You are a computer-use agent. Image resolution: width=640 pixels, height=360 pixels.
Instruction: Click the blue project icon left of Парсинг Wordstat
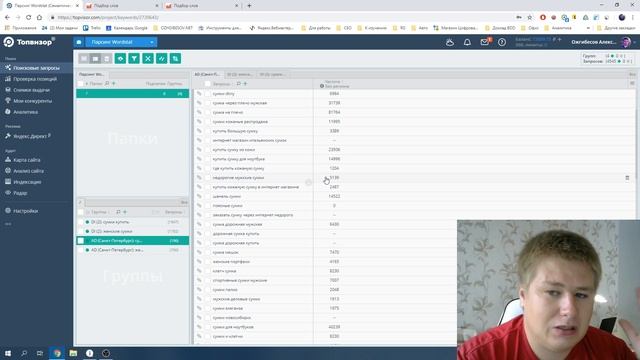tap(79, 42)
